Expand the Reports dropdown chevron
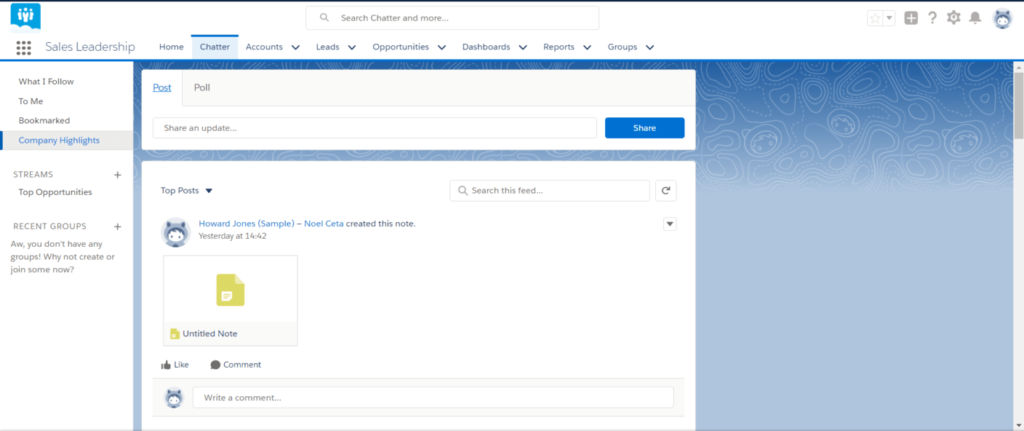Image resolution: width=1024 pixels, height=431 pixels. click(x=587, y=47)
